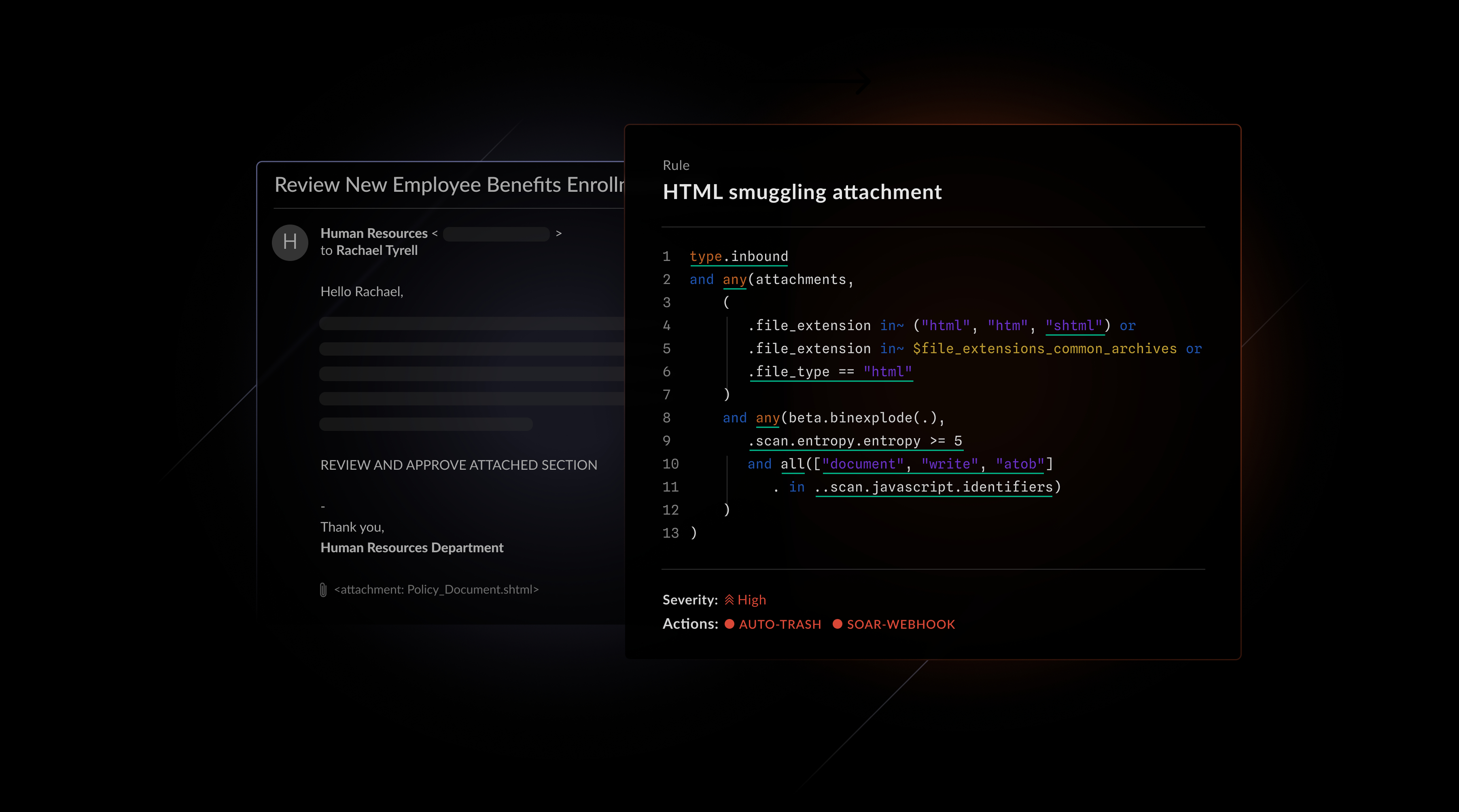Click the Actions: label
The width and height of the screenshot is (1459, 812).
click(690, 624)
